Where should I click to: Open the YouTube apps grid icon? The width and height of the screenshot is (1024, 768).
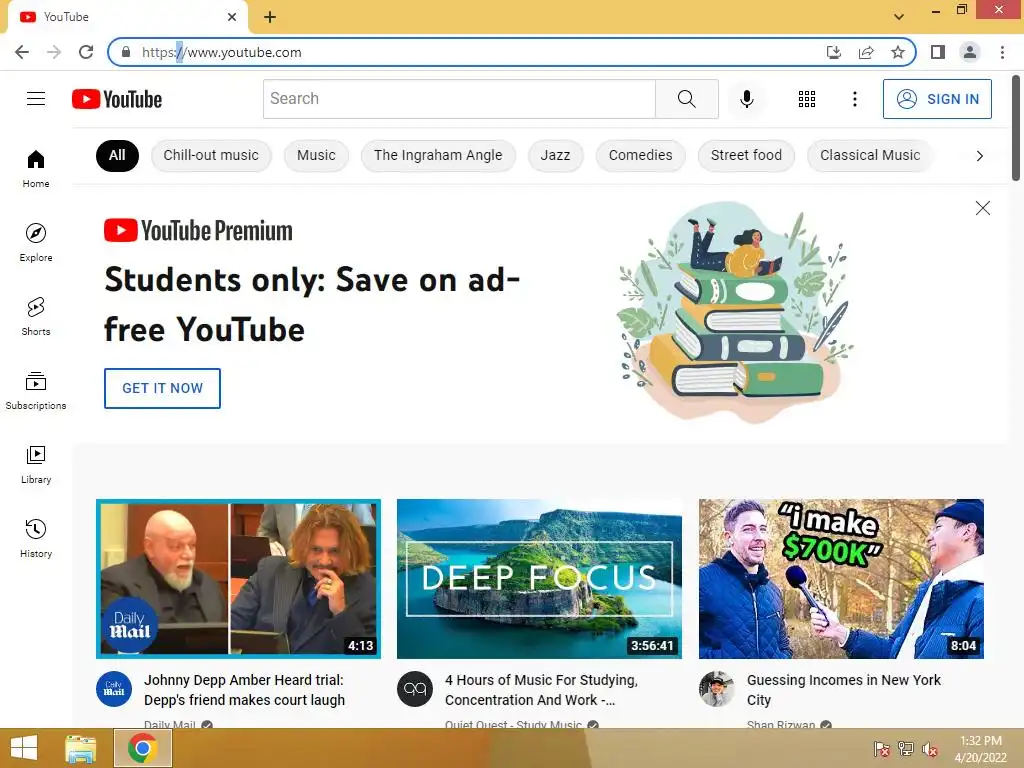[x=807, y=99]
